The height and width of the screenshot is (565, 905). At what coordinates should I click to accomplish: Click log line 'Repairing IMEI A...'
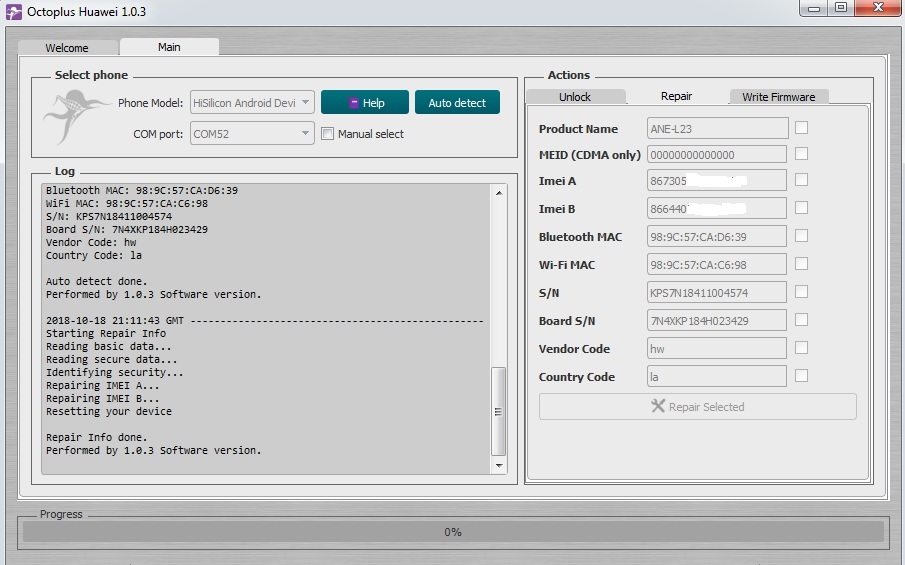(102, 385)
